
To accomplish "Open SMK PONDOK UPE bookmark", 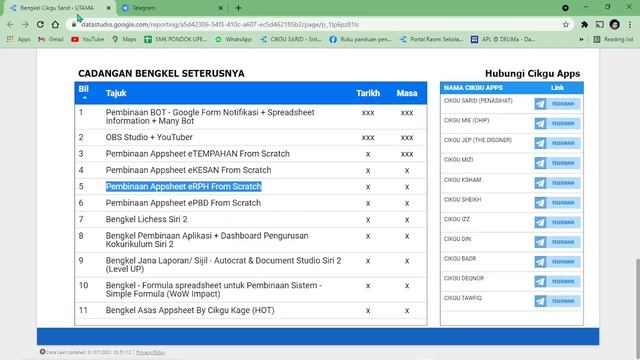I will click(x=176, y=39).
